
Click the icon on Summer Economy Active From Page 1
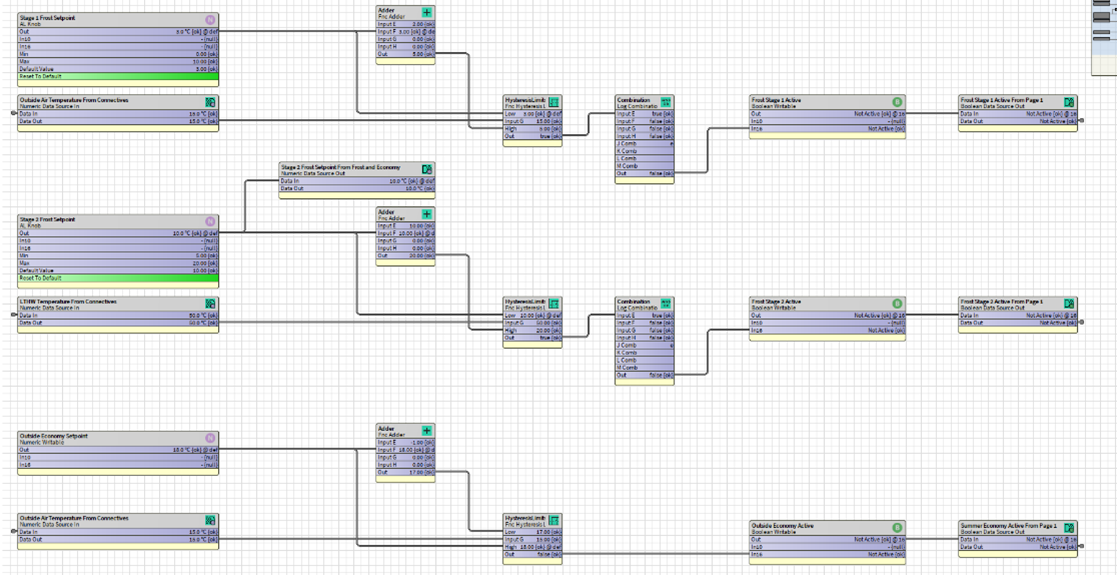coord(1069,527)
